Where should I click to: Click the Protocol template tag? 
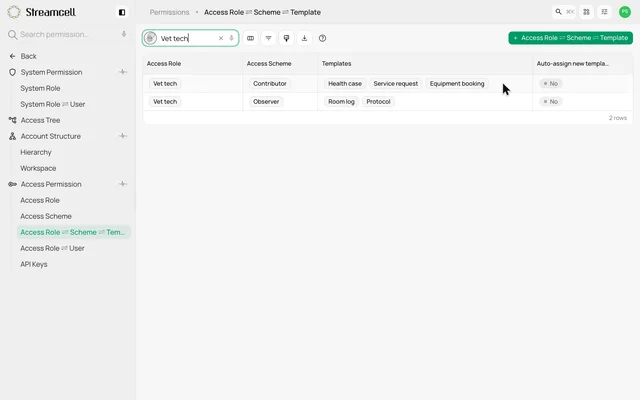(x=378, y=101)
